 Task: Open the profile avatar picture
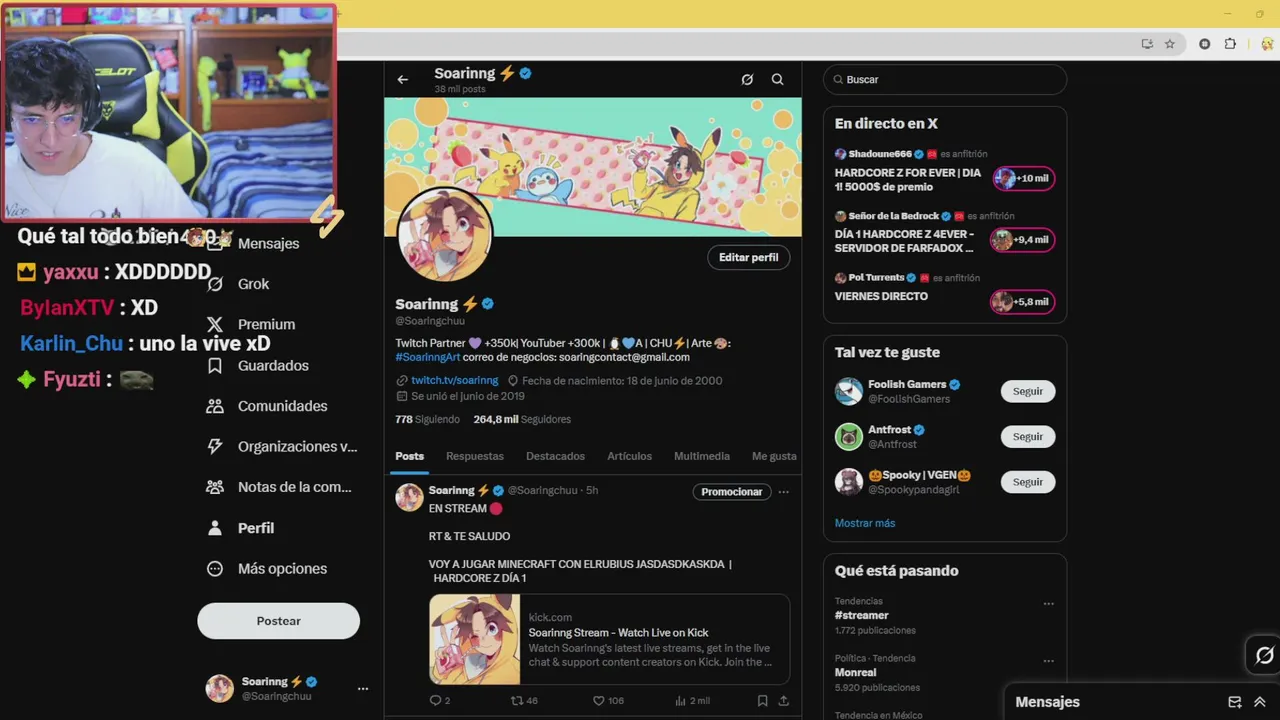(445, 235)
